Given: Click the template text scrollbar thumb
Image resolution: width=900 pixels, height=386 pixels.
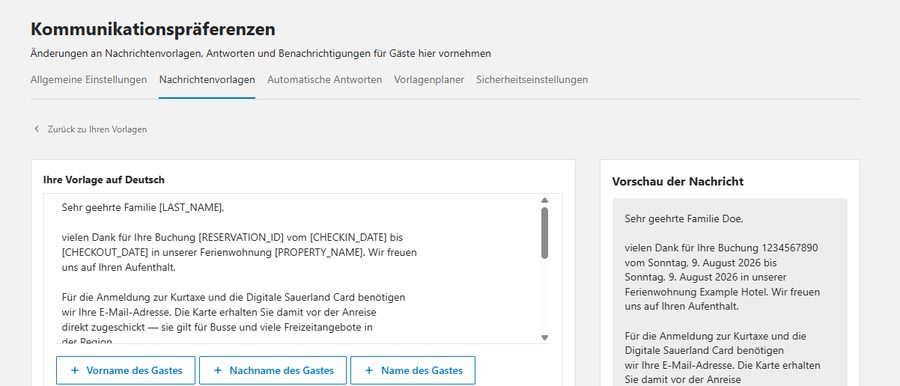Looking at the screenshot, I should 545,233.
